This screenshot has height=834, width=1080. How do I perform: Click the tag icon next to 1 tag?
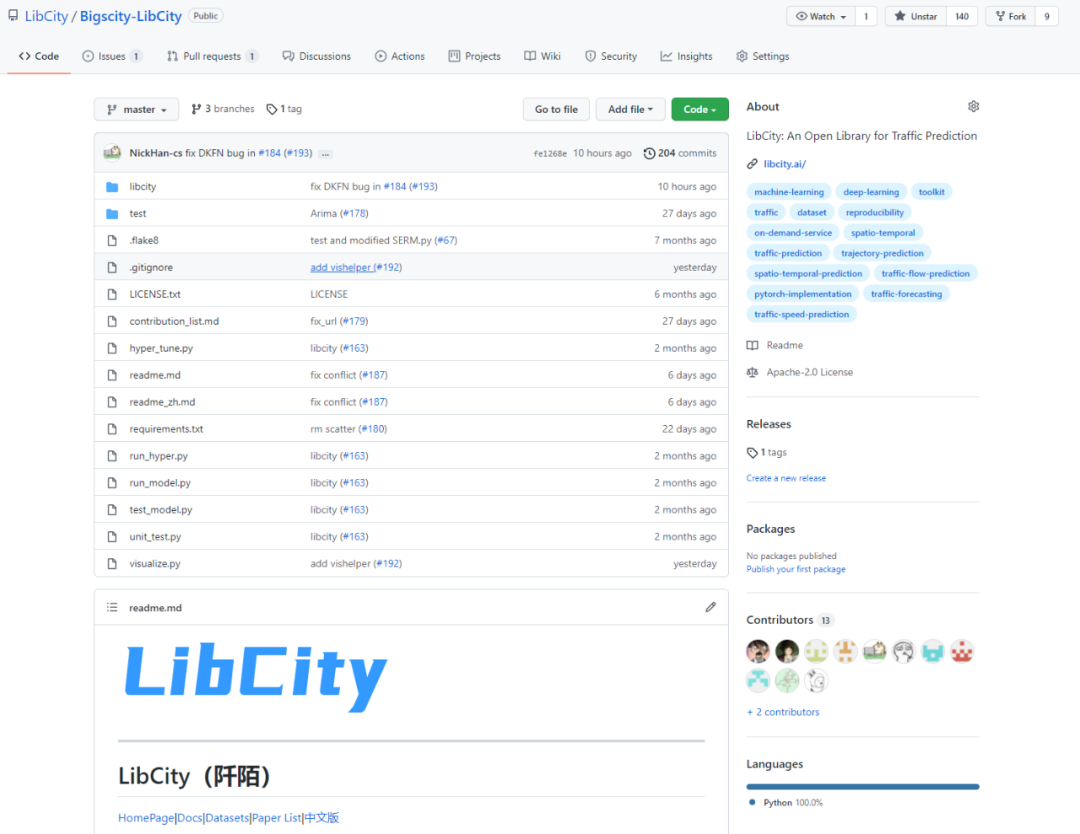point(271,109)
